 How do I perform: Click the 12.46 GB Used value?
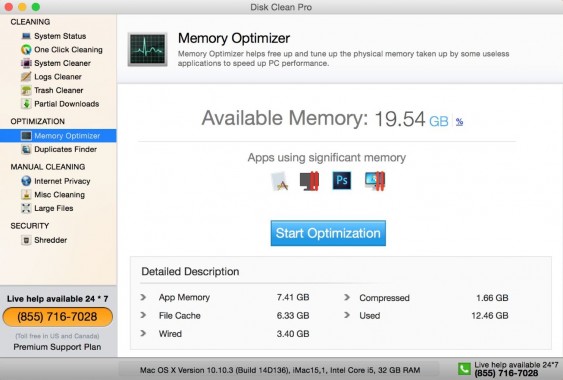pyautogui.click(x=490, y=315)
